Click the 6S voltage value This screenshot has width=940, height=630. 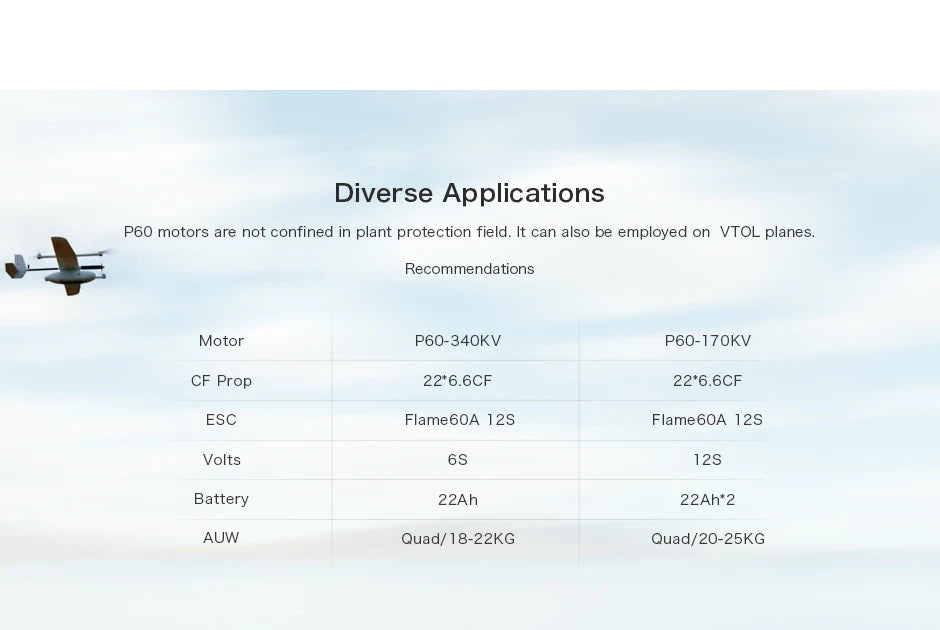tap(458, 459)
